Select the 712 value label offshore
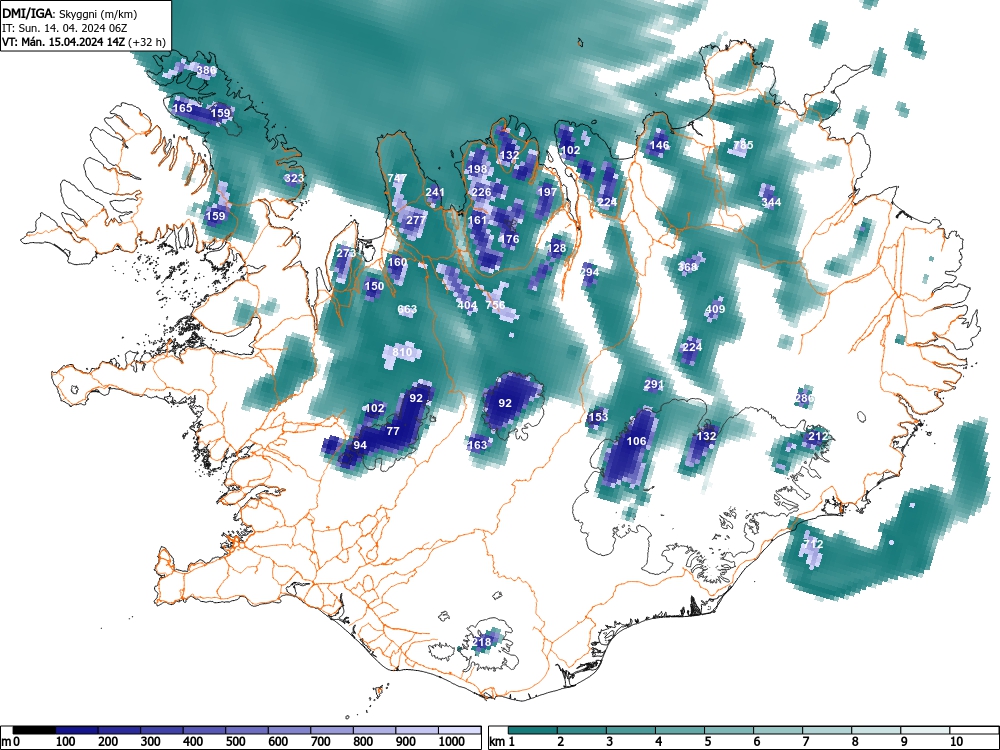 813,544
